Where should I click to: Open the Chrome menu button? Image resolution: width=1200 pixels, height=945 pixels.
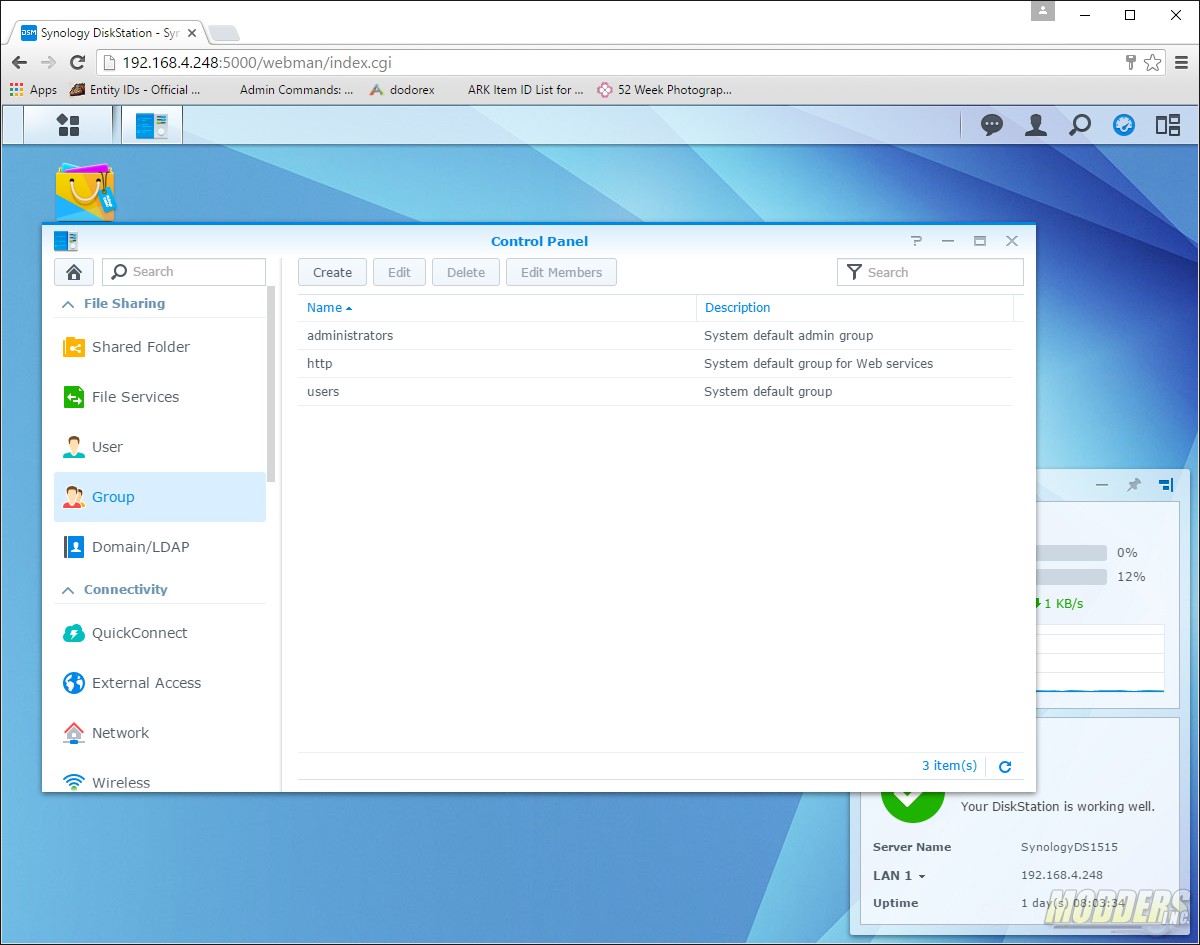[x=1182, y=62]
